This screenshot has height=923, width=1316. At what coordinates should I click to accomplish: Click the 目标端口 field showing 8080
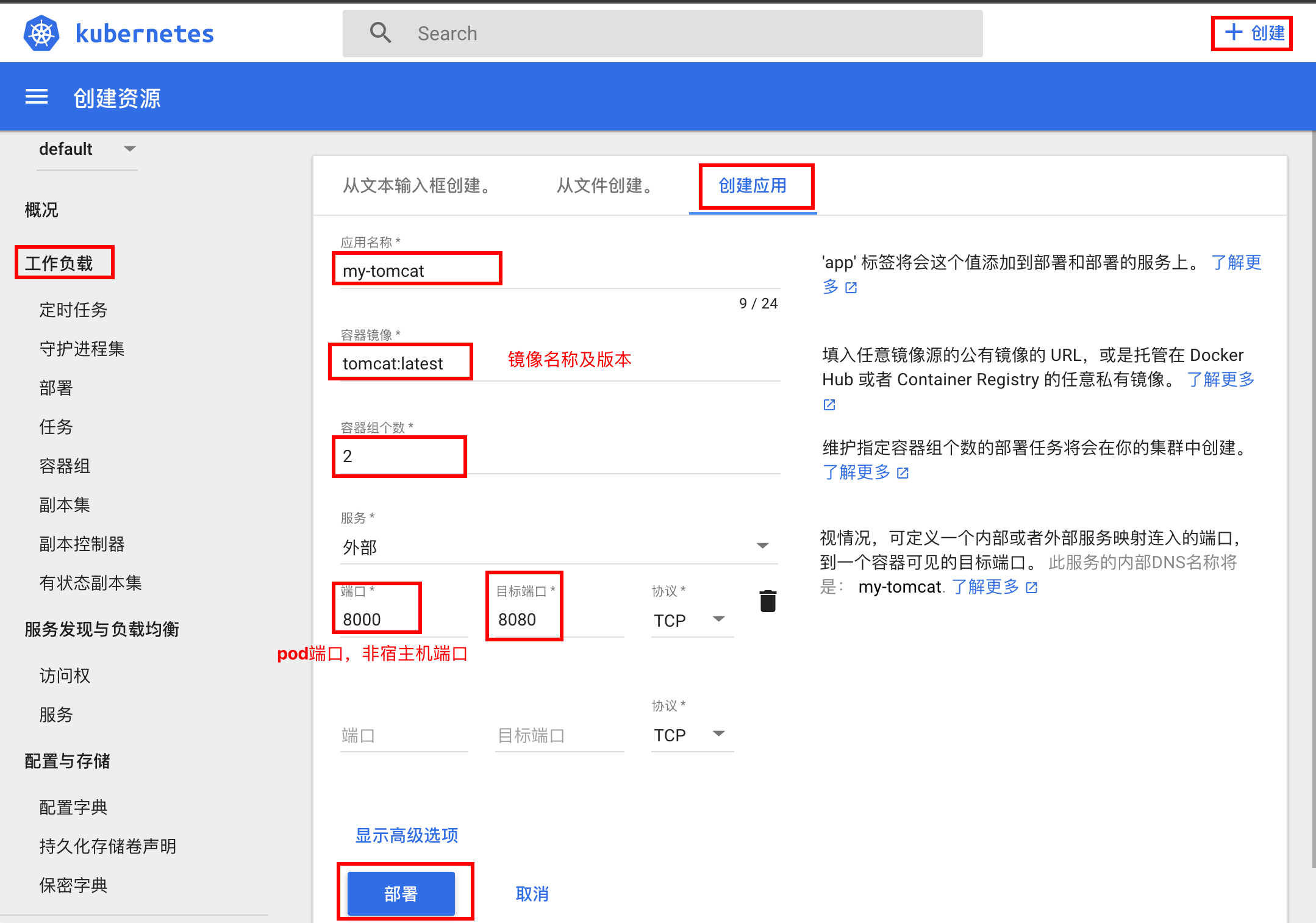point(559,619)
